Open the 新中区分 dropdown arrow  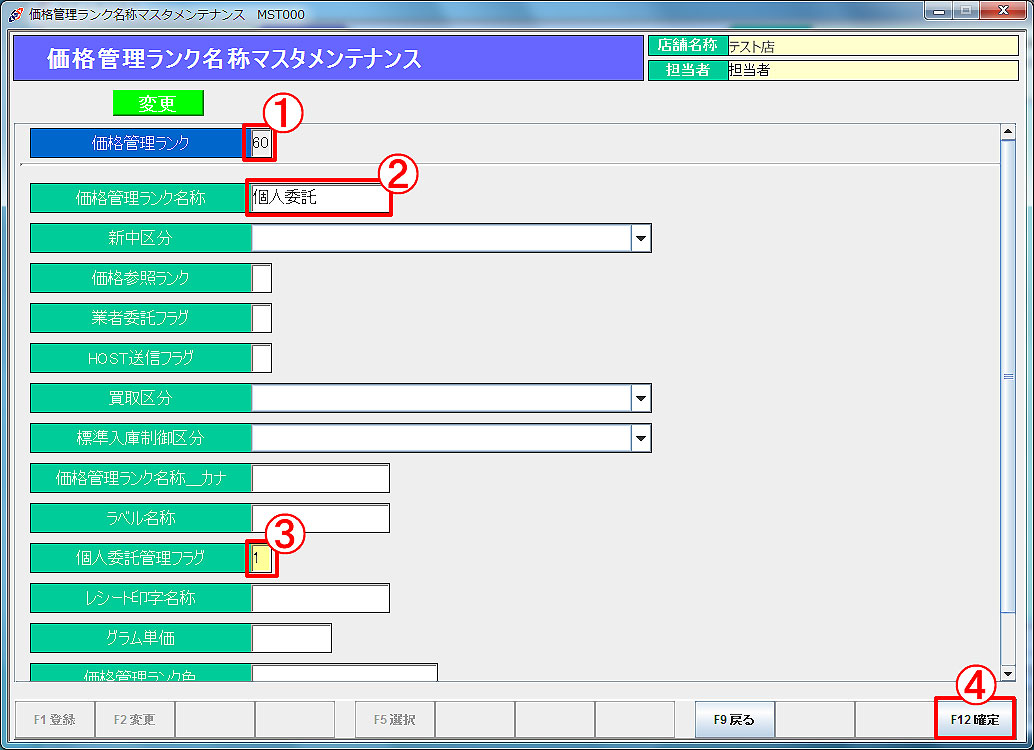coord(640,238)
